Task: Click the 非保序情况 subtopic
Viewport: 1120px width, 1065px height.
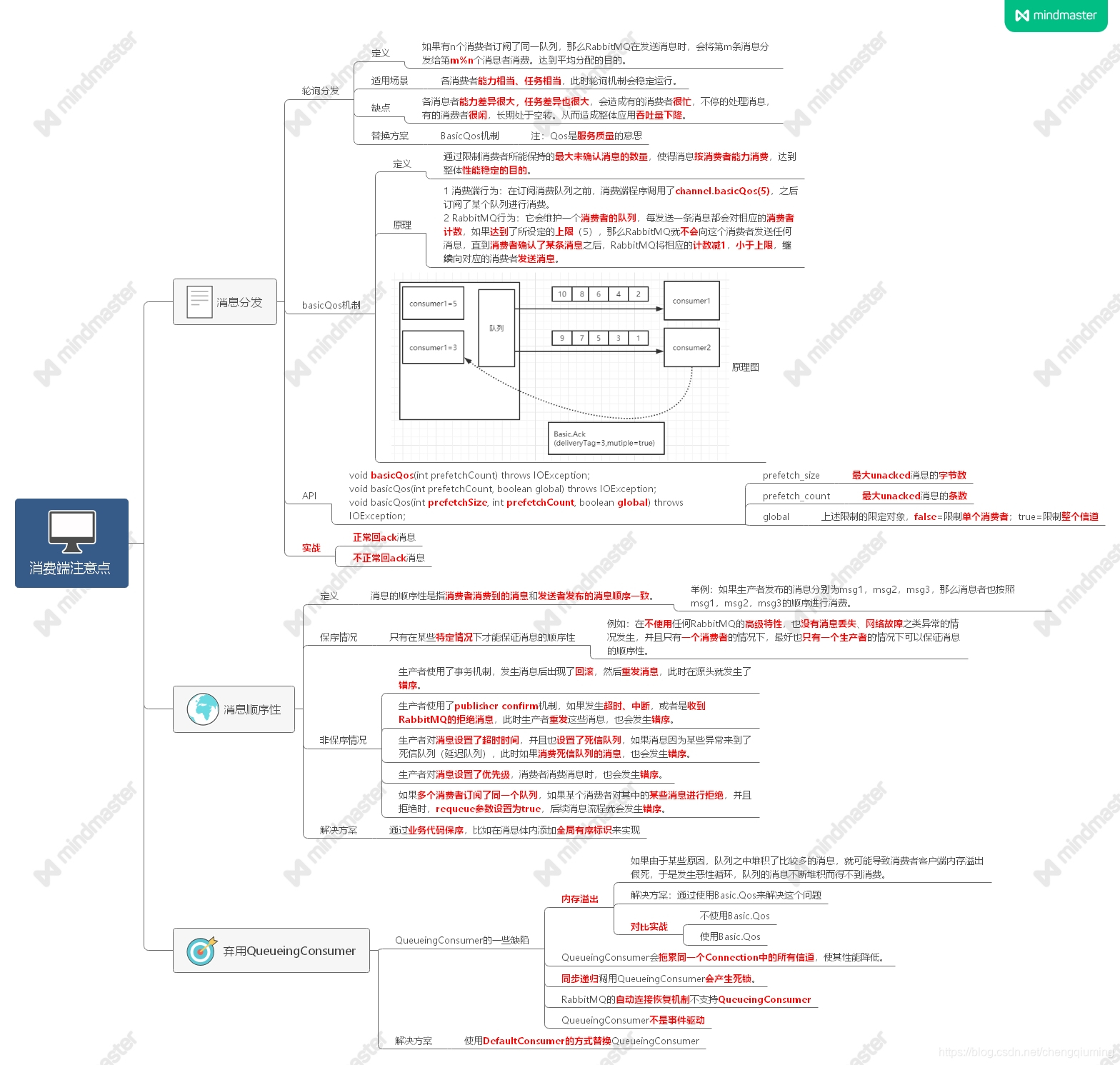Action: click(343, 740)
